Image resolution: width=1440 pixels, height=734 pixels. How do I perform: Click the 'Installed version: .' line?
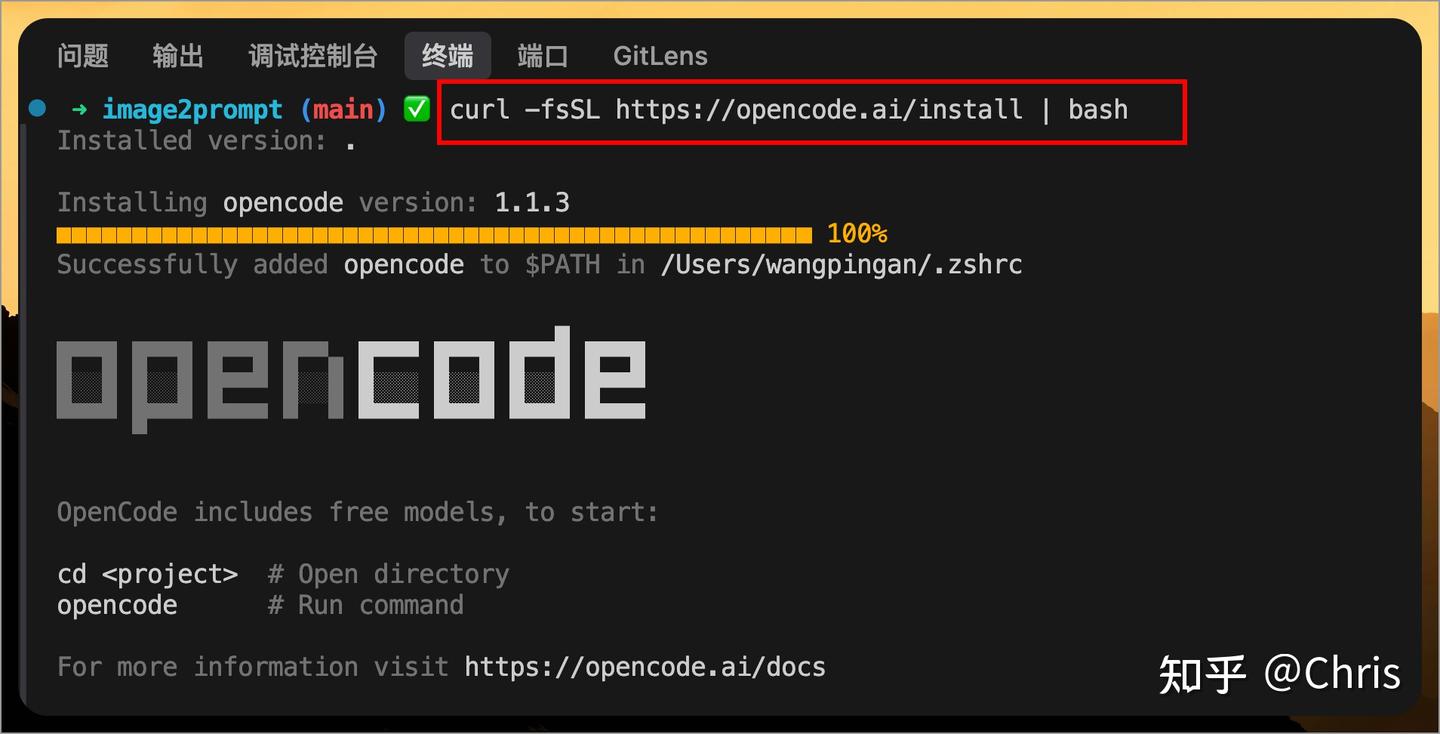(206, 141)
